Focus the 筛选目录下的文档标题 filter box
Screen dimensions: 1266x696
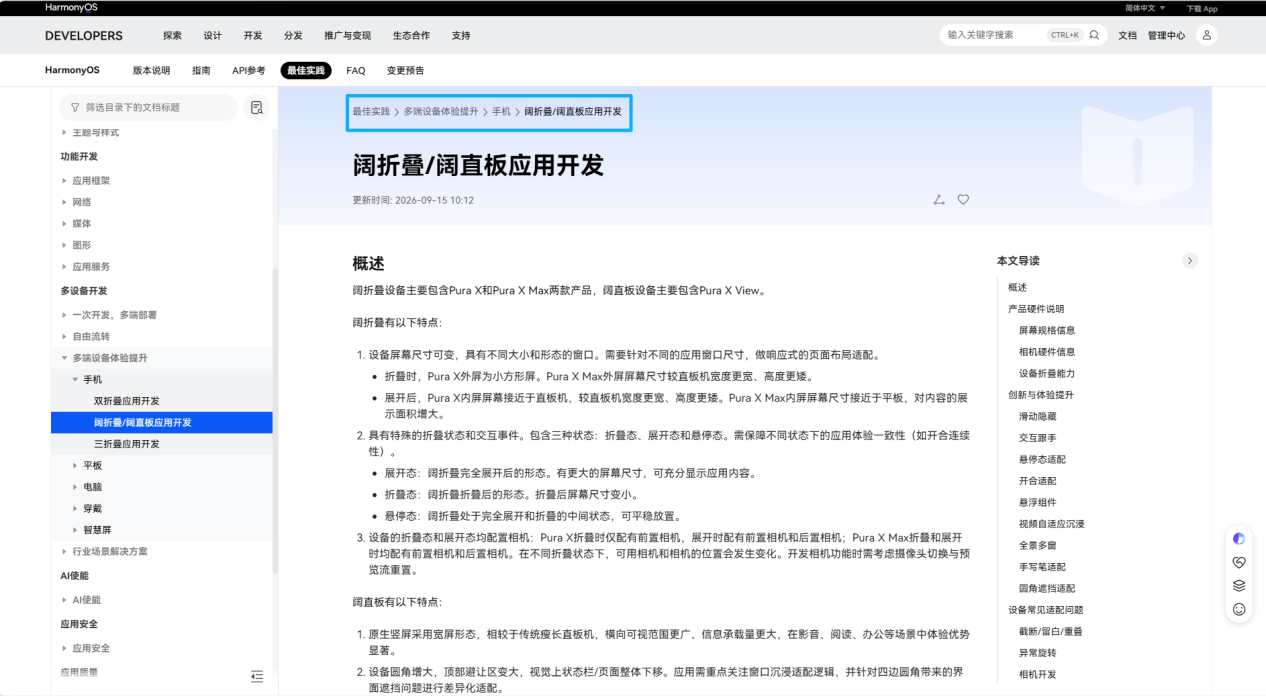[x=148, y=107]
